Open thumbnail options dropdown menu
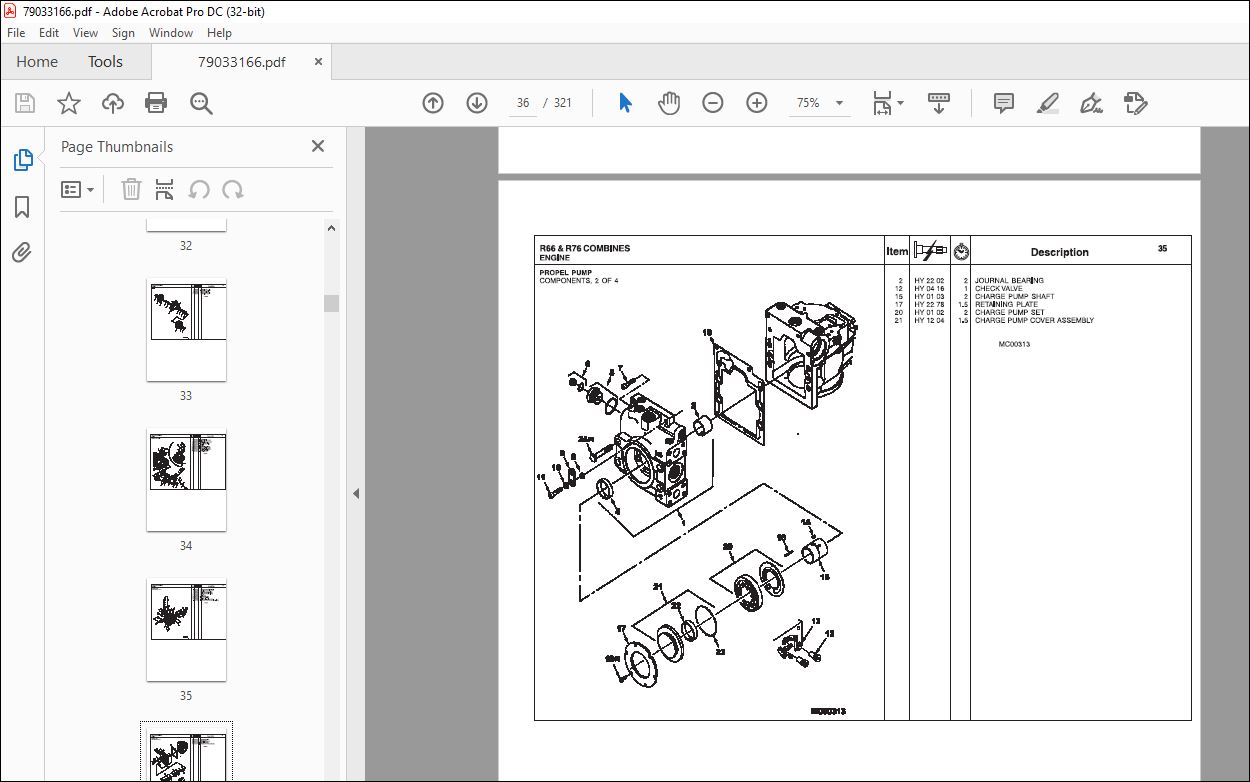The width and height of the screenshot is (1250, 782). tap(78, 189)
